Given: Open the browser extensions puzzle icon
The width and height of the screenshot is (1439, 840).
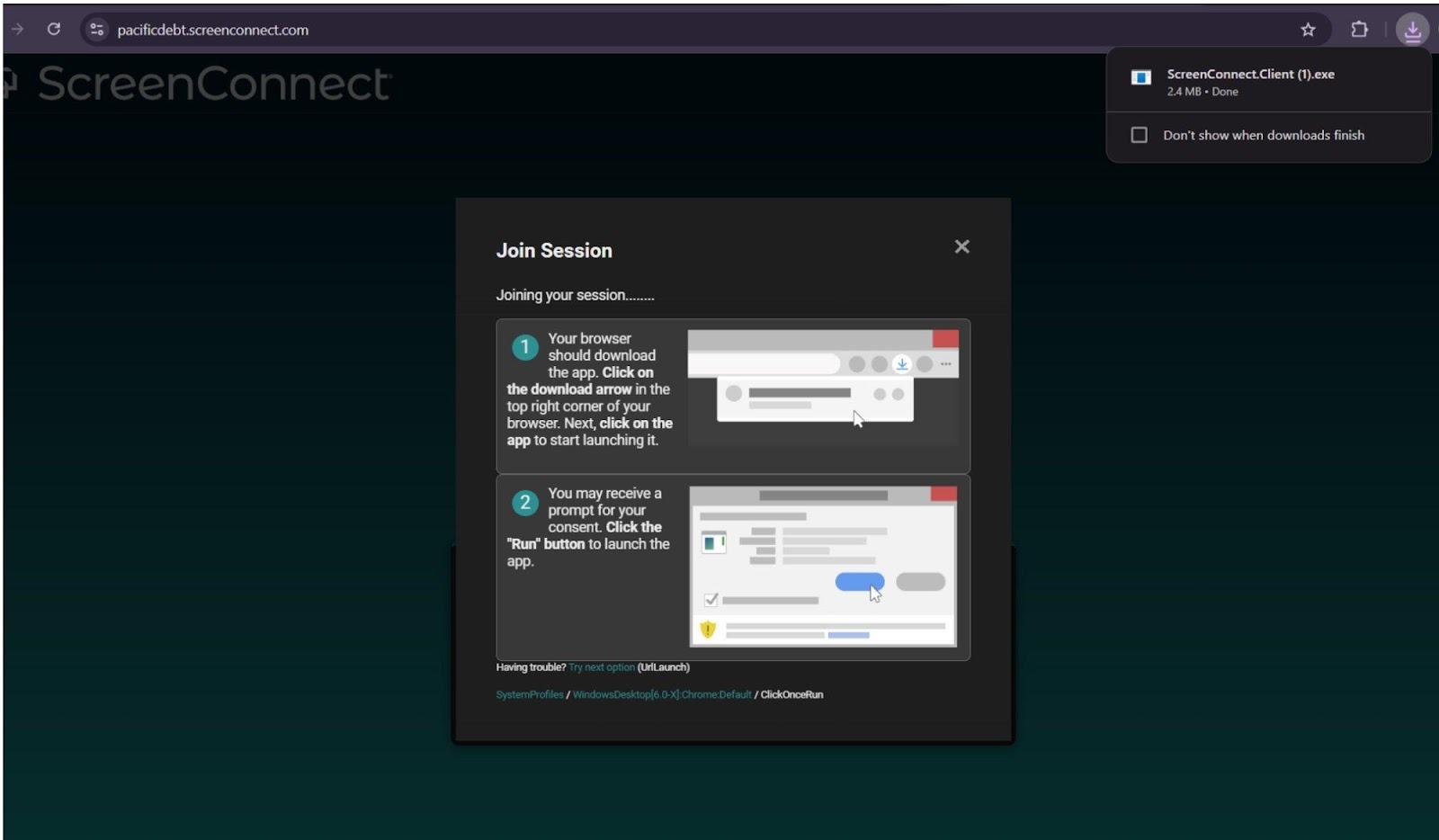Looking at the screenshot, I should pos(1358,29).
